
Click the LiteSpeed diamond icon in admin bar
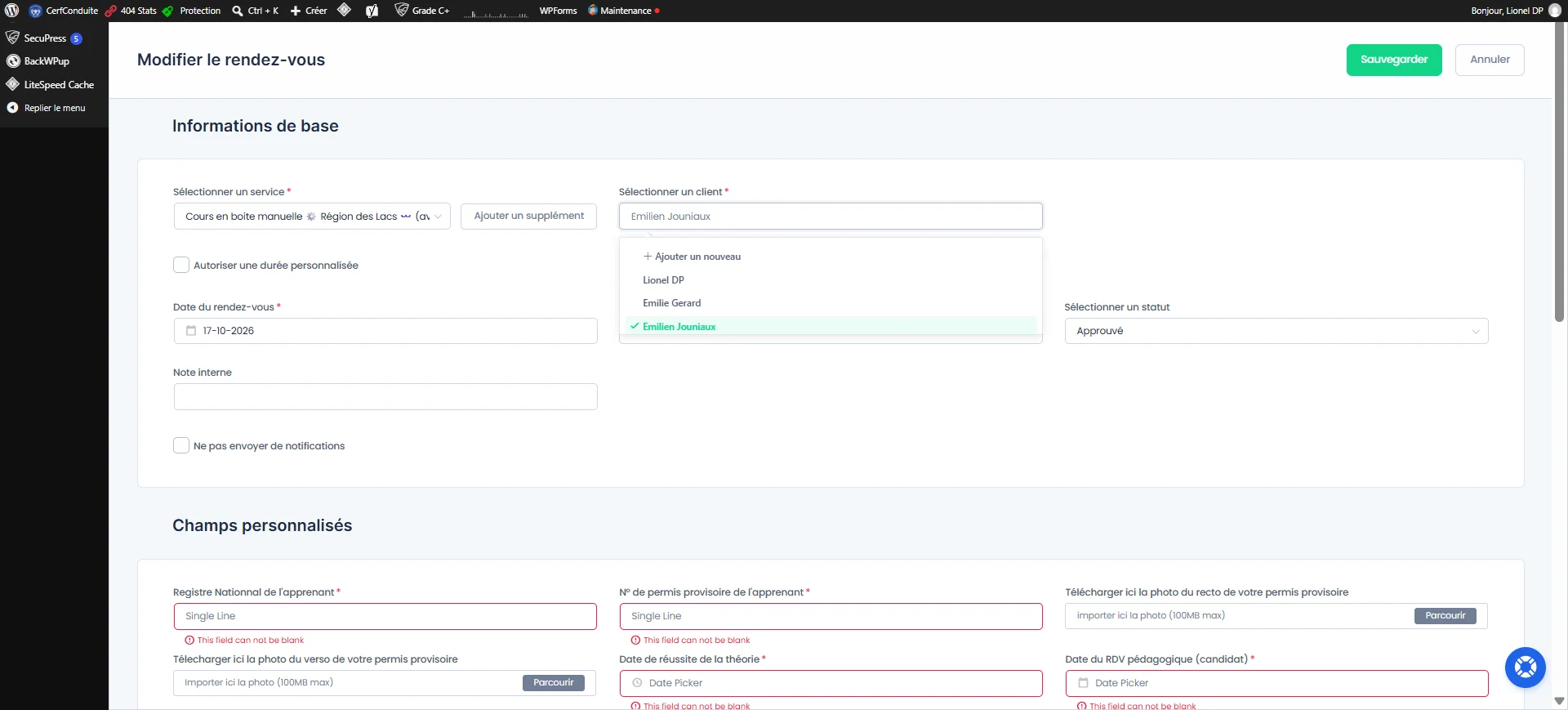[x=344, y=11]
